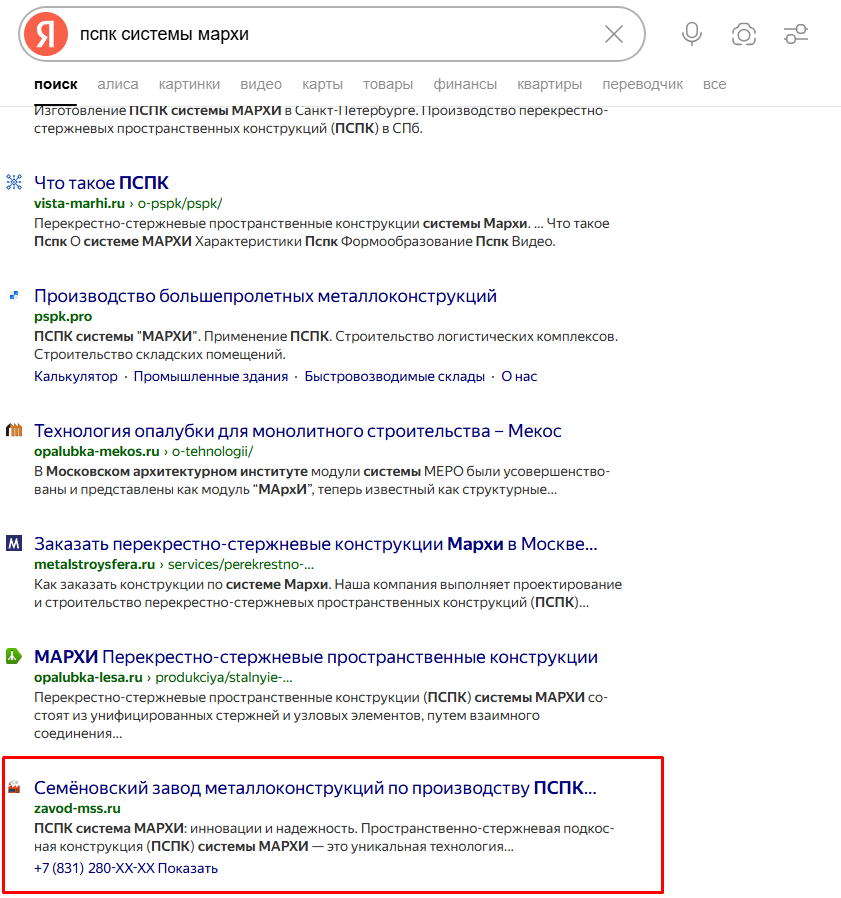Screen dimensions: 841x898
Task: Open the "карты" tab
Action: 323,84
